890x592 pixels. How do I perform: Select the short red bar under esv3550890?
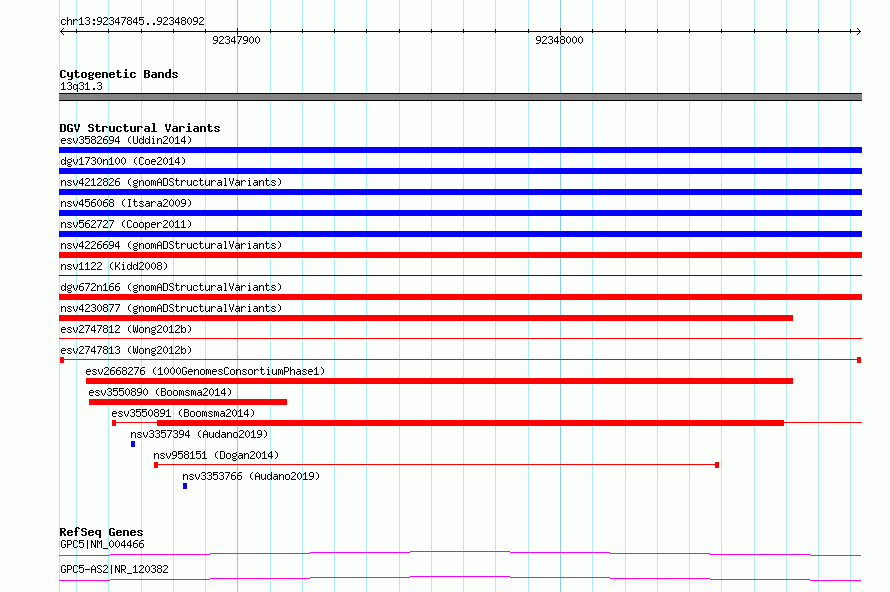tap(188, 402)
